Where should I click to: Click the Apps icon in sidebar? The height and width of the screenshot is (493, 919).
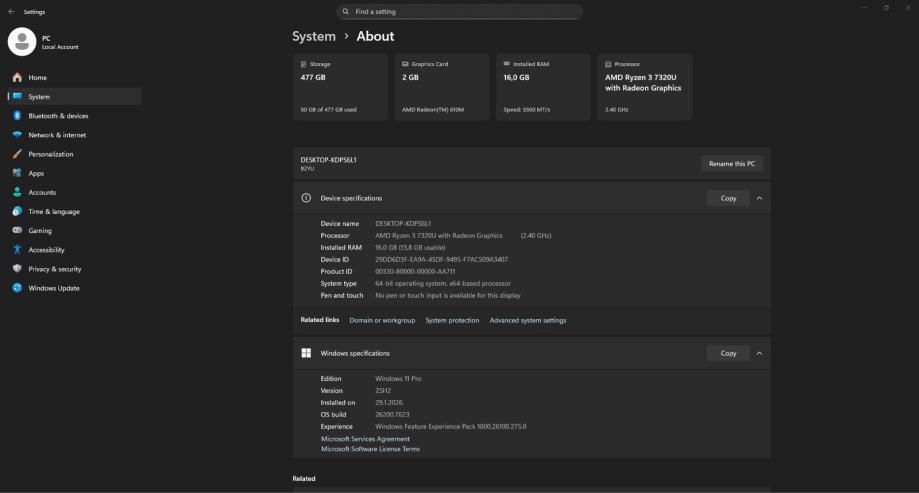tap(17, 173)
